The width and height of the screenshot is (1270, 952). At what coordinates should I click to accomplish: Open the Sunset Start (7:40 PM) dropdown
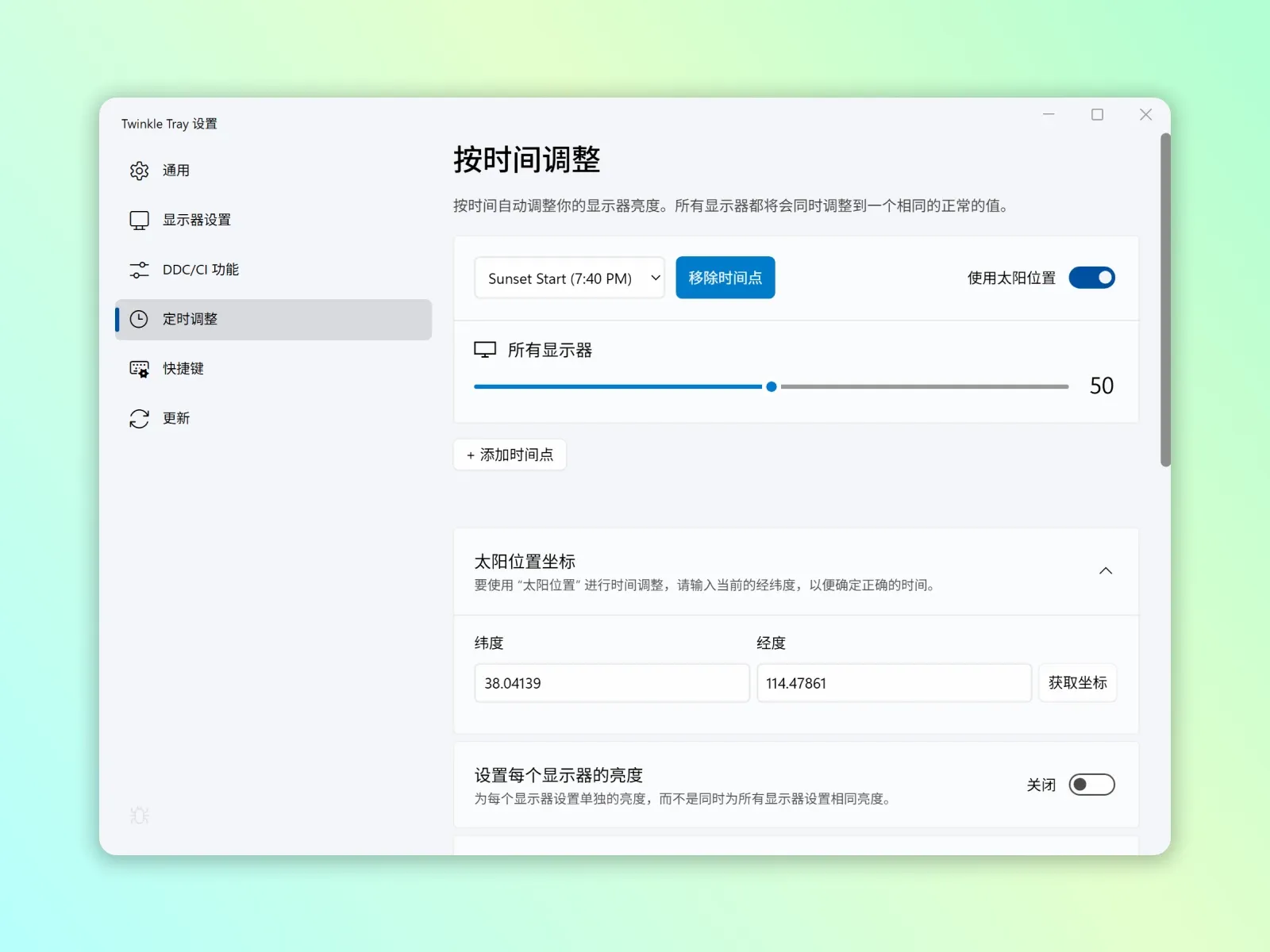pyautogui.click(x=569, y=278)
